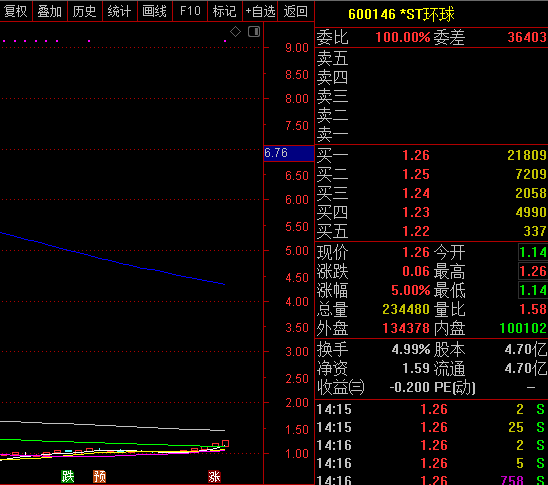Viewport: 548px width, 485px height.
Task: Click the 最低 value 1.14
Action: [533, 290]
